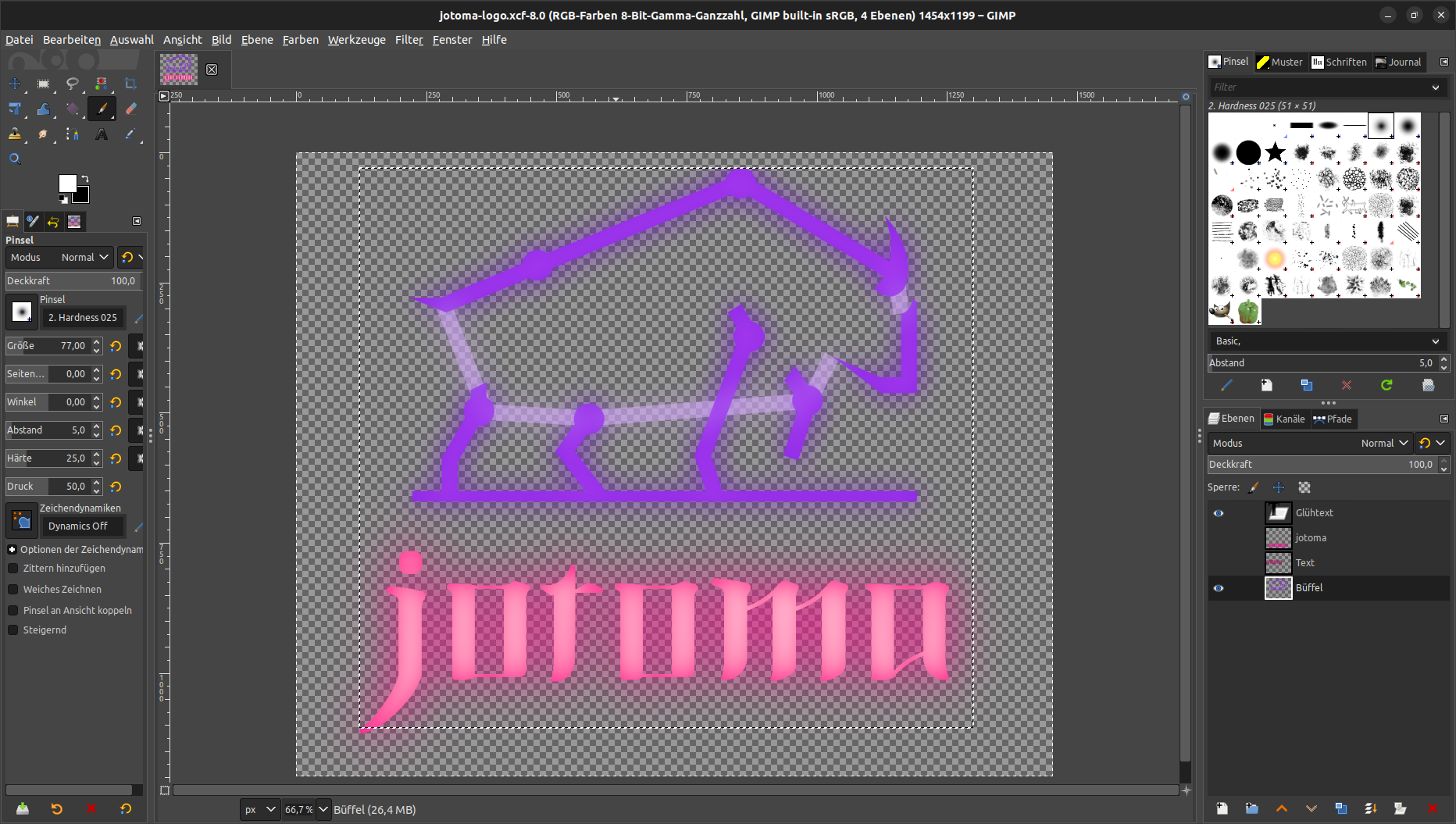Viewport: 1456px width, 824px height.
Task: Select the Text tool in the toolbox
Action: tap(102, 134)
